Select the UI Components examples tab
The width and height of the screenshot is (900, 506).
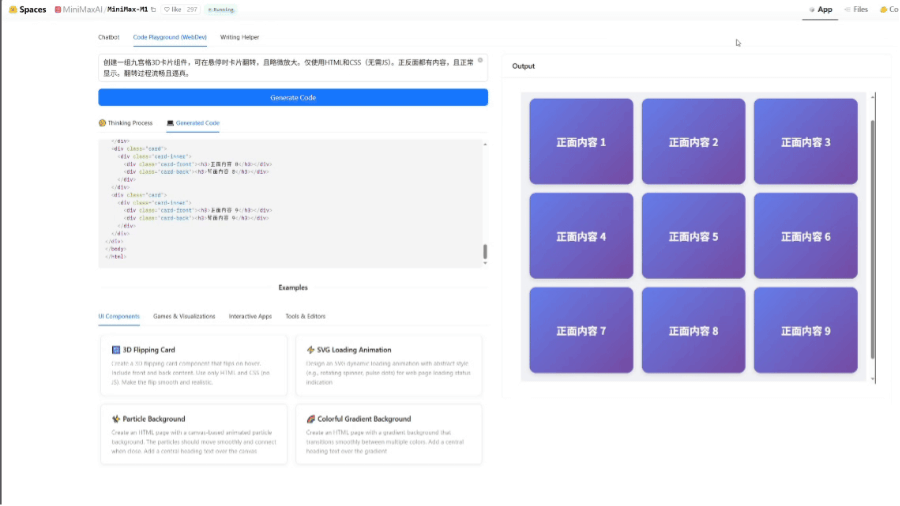pyautogui.click(x=119, y=316)
